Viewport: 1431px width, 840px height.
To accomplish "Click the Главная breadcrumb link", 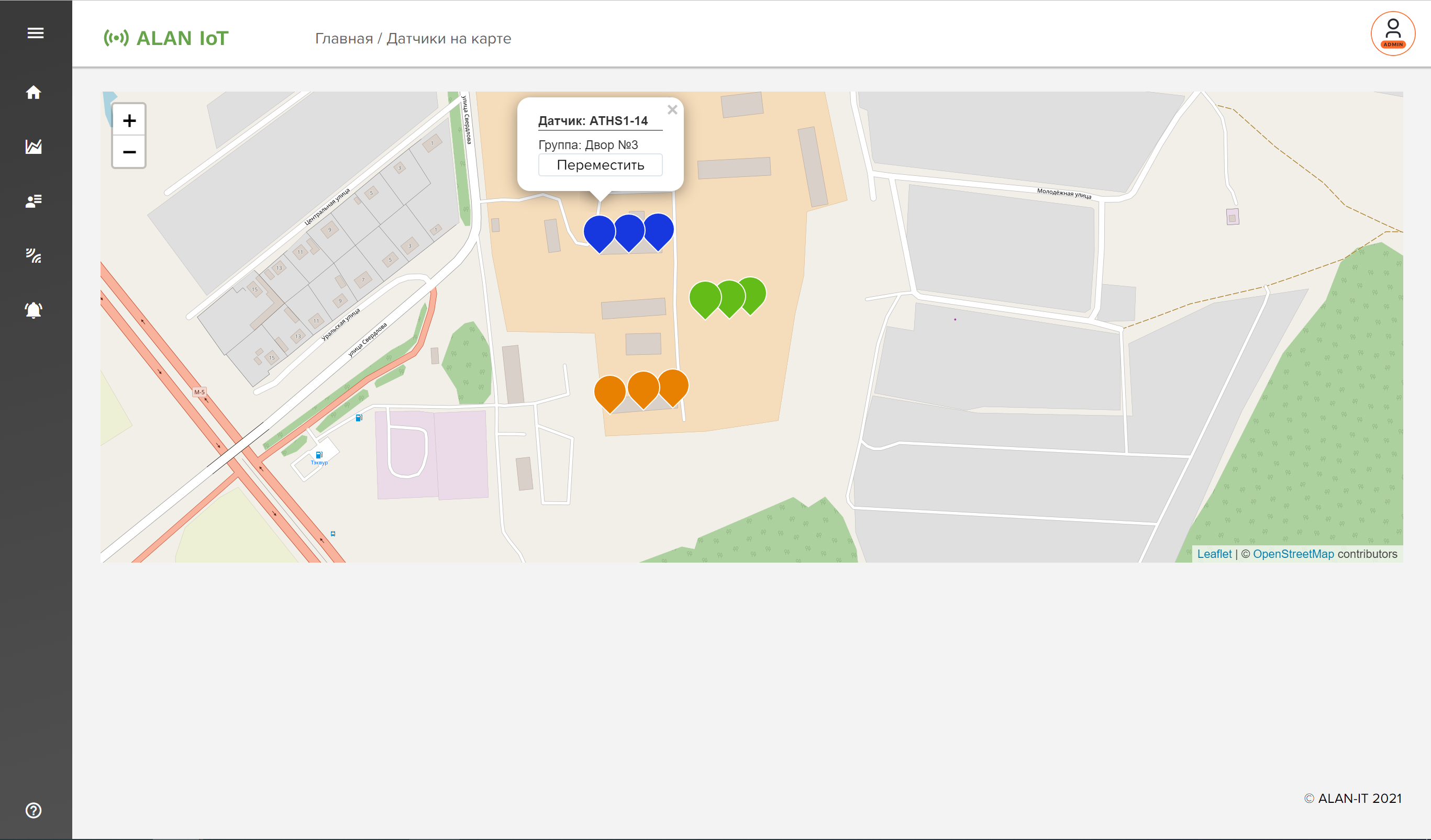I will pyautogui.click(x=343, y=39).
